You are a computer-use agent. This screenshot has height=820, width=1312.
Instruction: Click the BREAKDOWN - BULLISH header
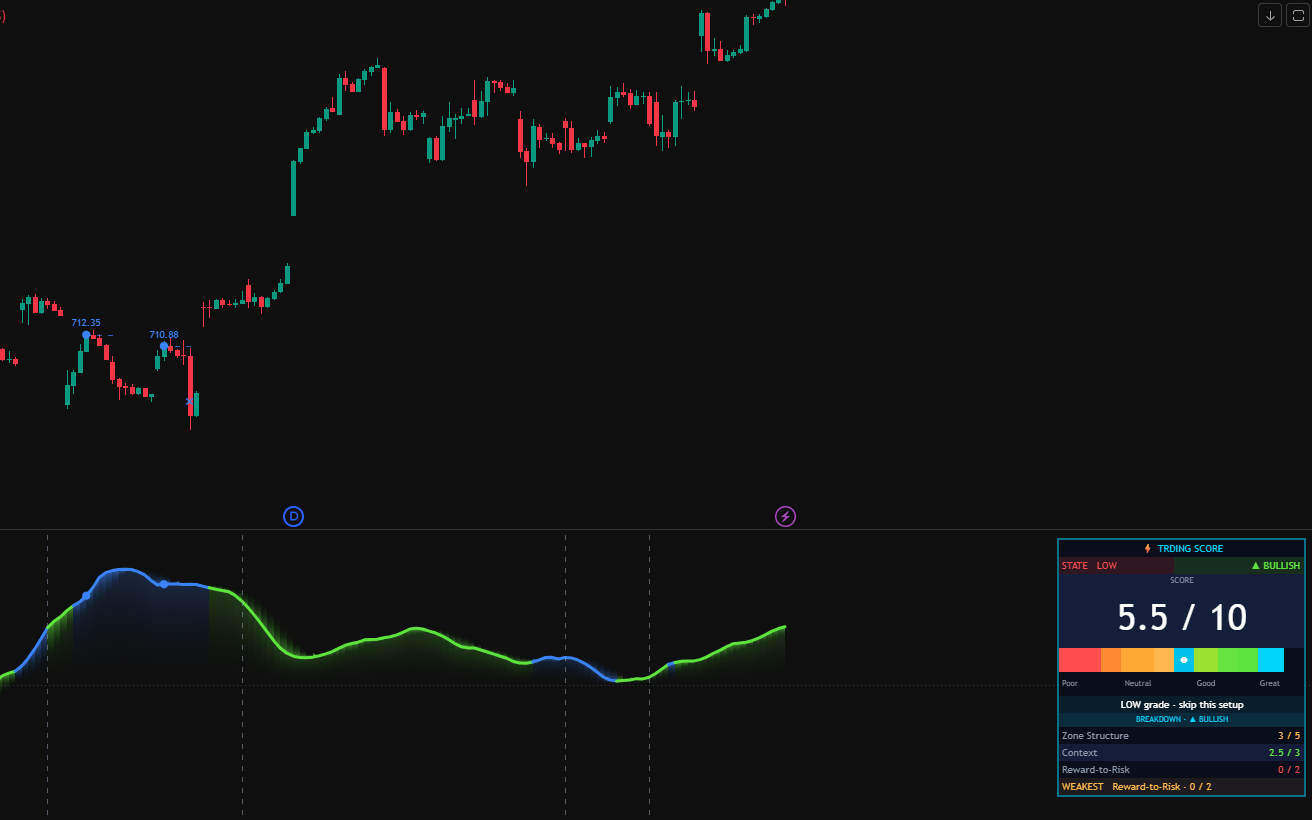click(1182, 719)
